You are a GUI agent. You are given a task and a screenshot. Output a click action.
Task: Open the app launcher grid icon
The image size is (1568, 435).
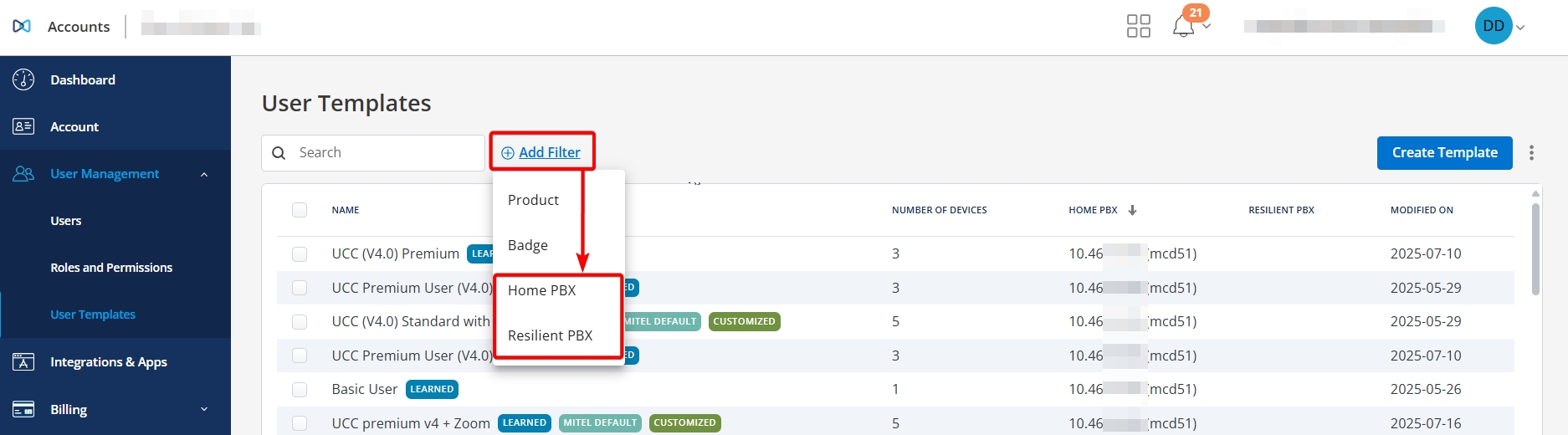point(1138,26)
